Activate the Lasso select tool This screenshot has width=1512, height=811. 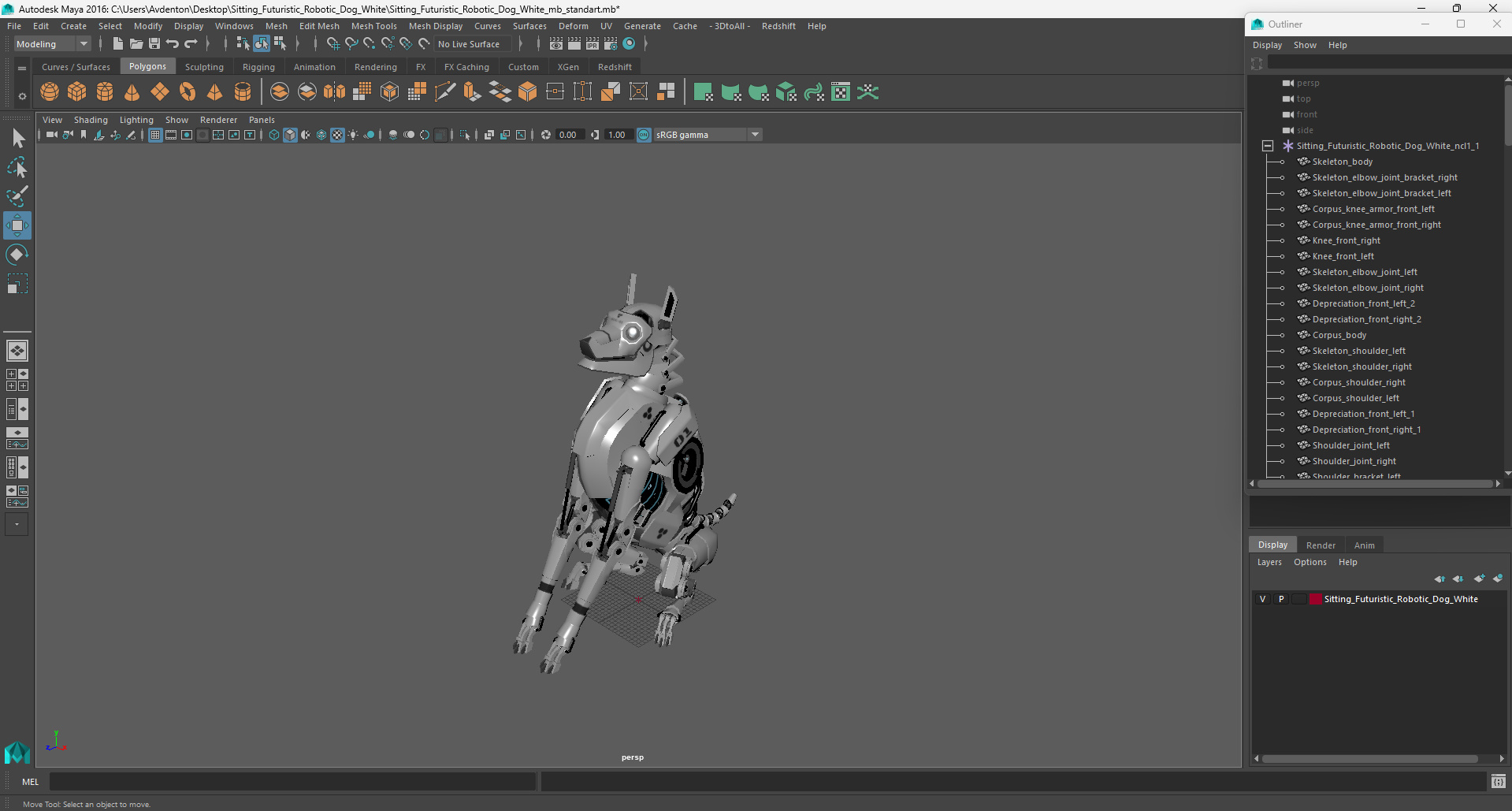tap(17, 168)
